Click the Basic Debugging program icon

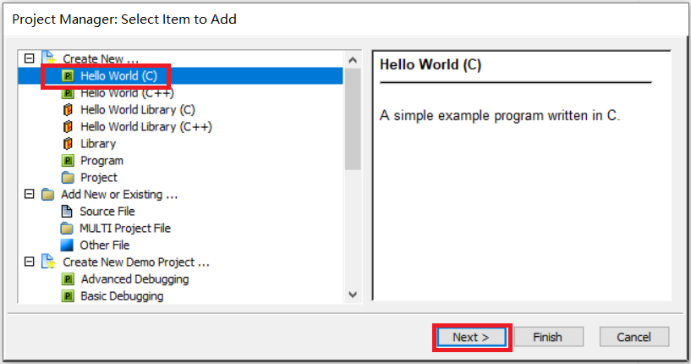[x=67, y=296]
